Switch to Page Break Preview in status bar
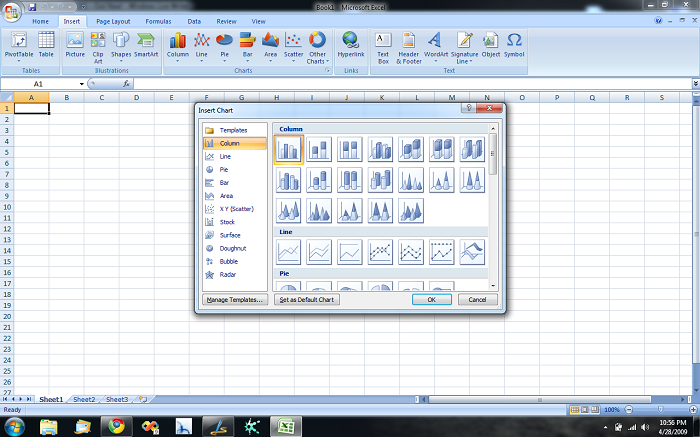The image size is (700, 437). tap(595, 409)
